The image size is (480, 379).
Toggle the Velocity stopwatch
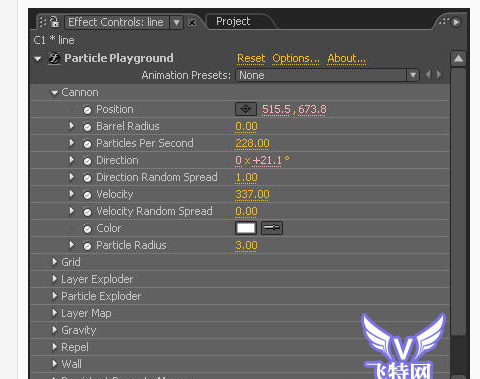[x=87, y=195]
